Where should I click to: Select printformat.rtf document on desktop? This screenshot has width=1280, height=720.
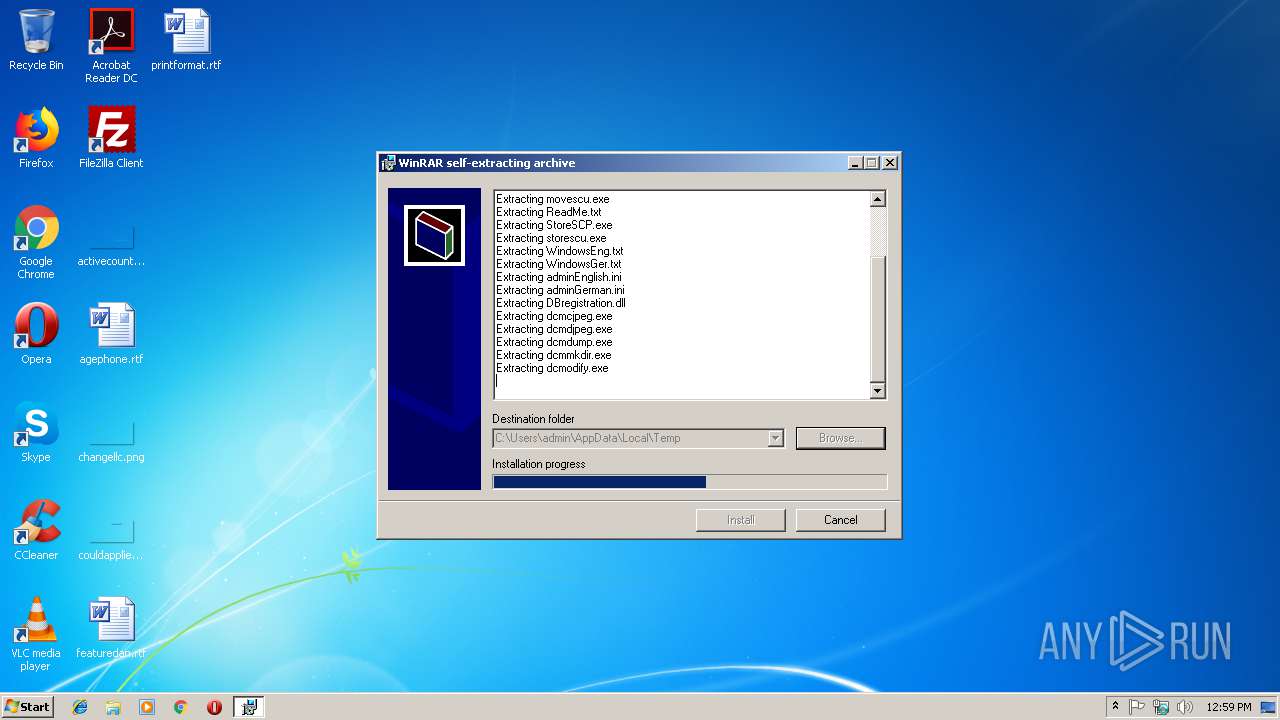(186, 40)
